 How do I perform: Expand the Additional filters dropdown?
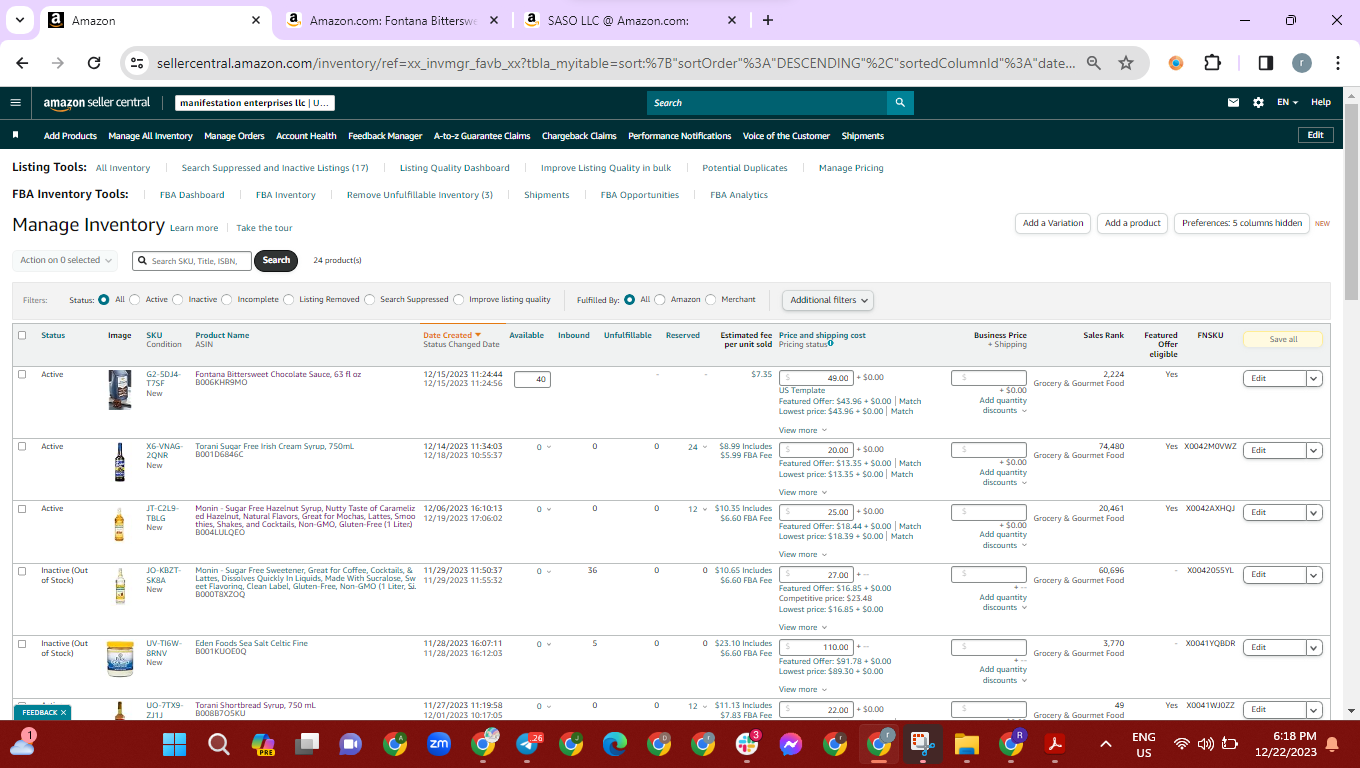[x=827, y=300]
